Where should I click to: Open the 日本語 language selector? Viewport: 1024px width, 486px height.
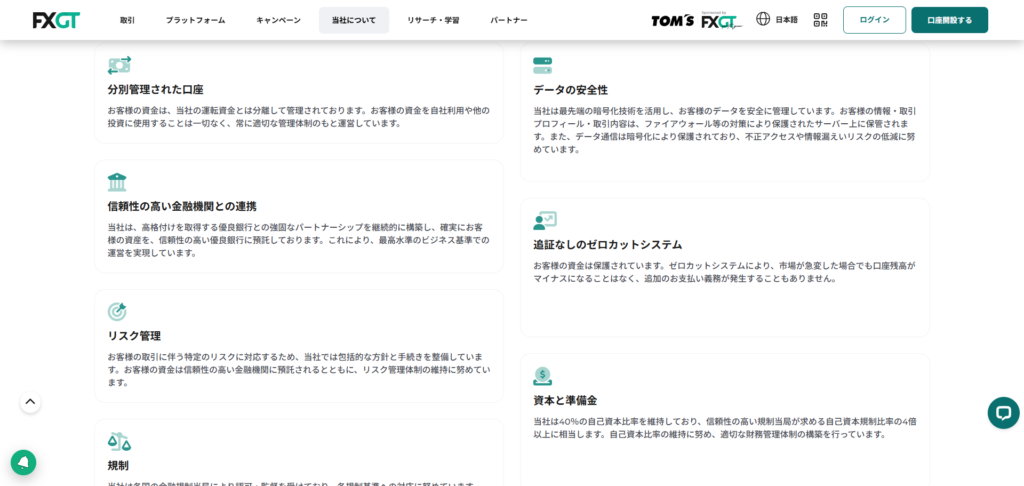pos(786,20)
